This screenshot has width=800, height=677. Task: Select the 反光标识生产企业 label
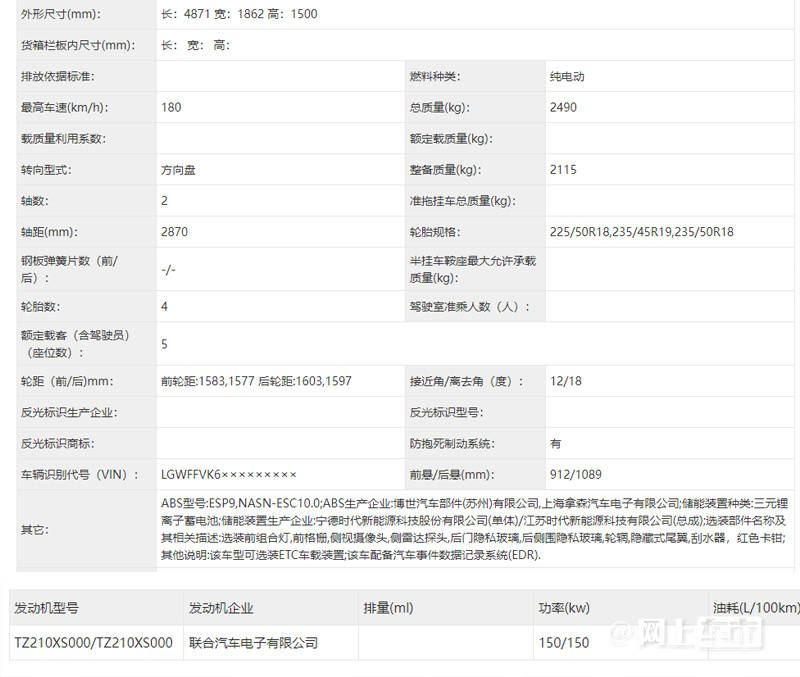pos(69,412)
